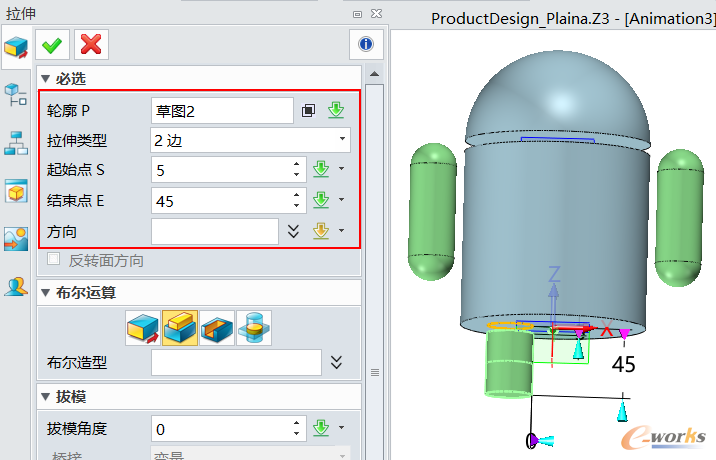This screenshot has width=716, height=460.
Task: Select the add (加运算) boolean icon
Action: [x=180, y=328]
